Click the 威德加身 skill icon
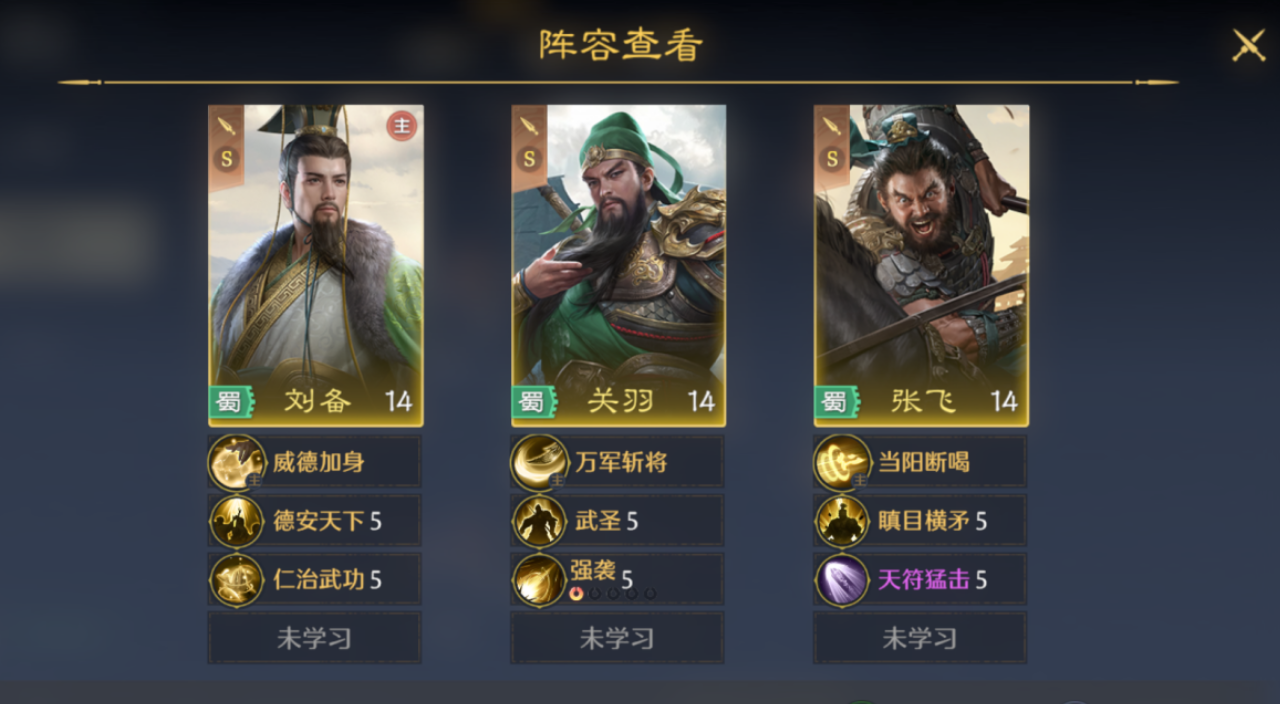The image size is (1280, 704). point(237,463)
